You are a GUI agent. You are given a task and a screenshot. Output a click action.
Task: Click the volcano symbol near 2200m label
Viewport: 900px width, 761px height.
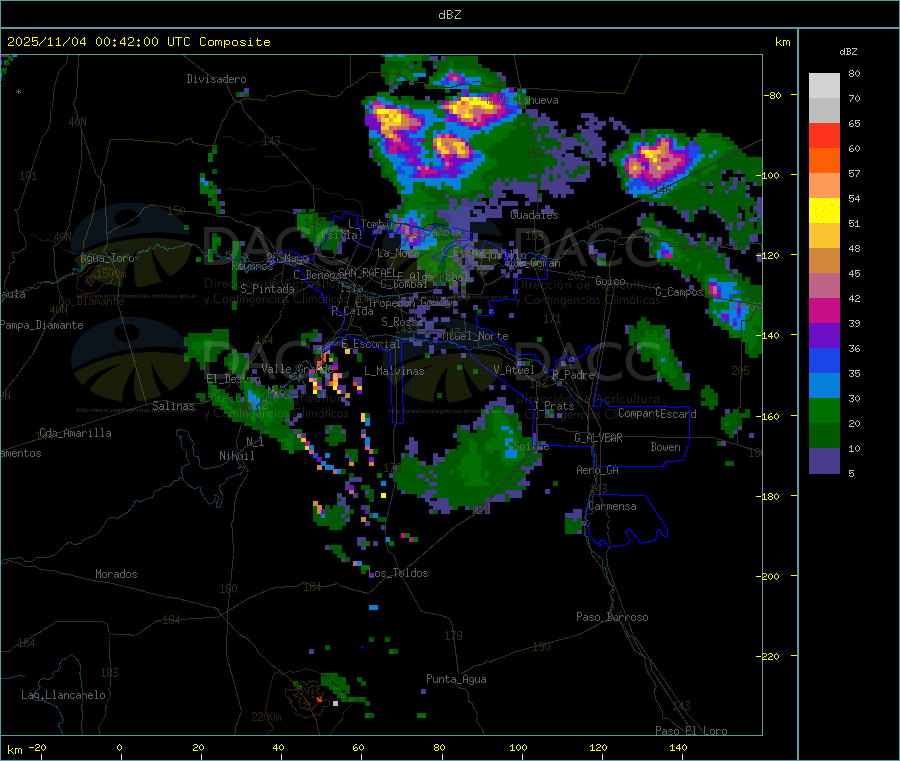pos(309,696)
